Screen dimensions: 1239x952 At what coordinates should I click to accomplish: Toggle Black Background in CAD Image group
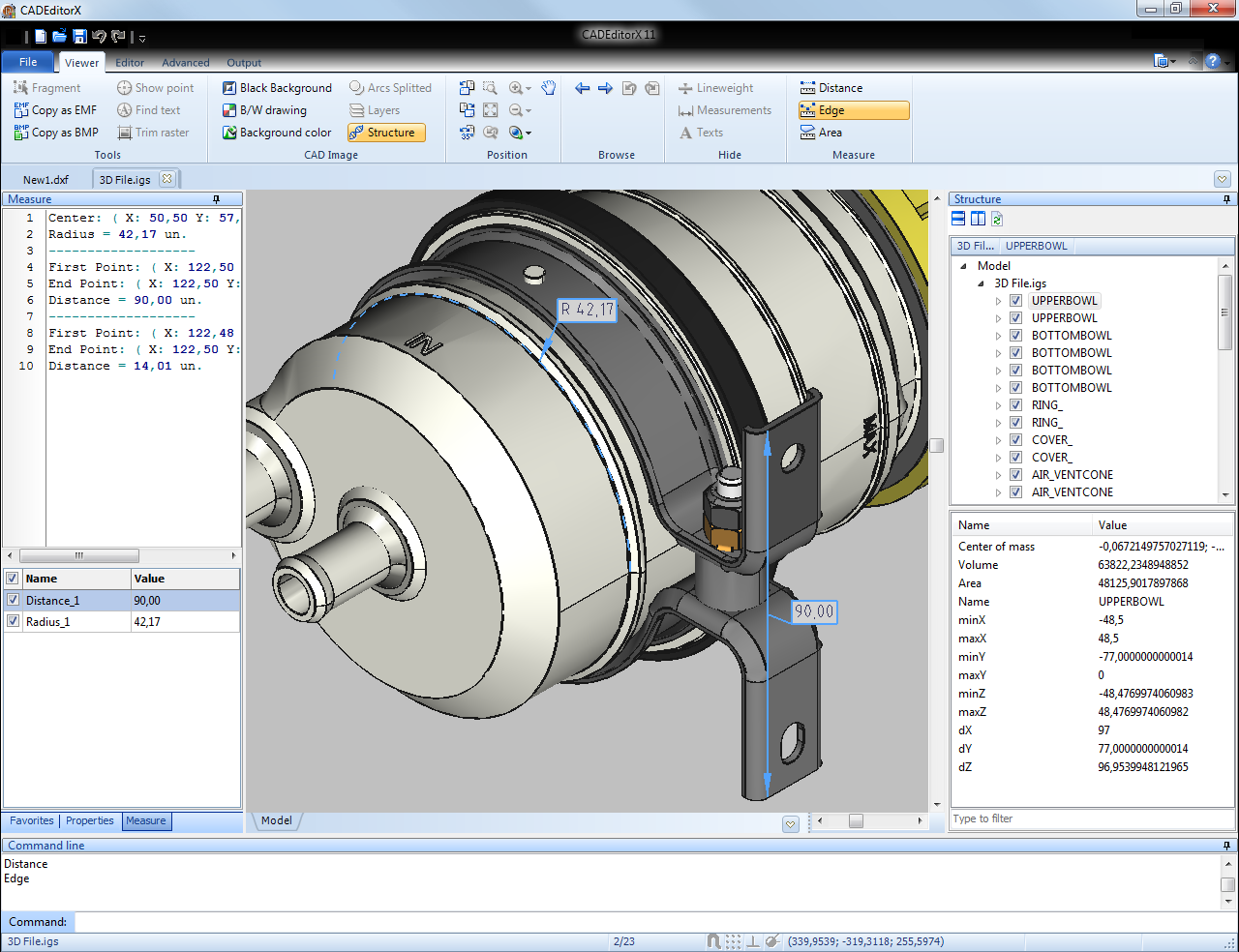[277, 88]
